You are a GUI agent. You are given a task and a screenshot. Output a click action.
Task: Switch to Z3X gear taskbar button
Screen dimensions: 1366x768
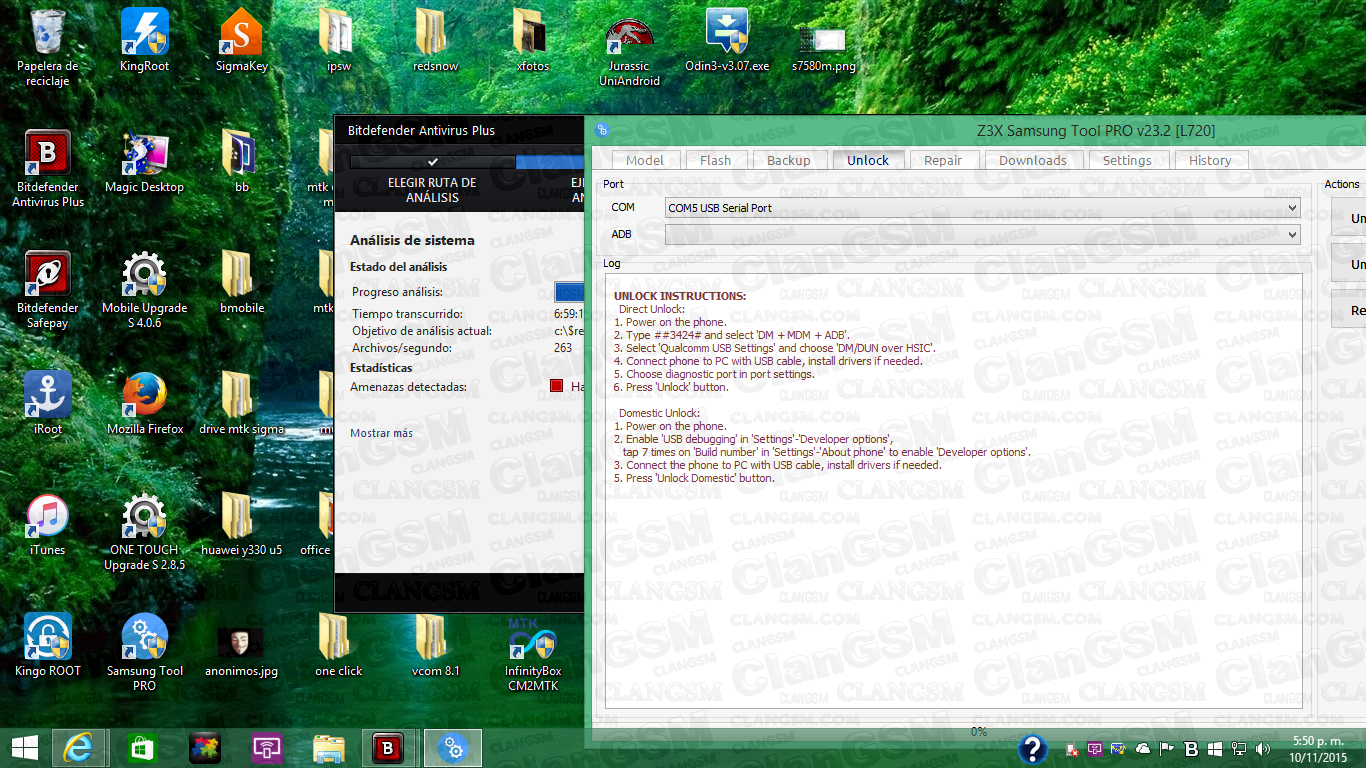(453, 748)
